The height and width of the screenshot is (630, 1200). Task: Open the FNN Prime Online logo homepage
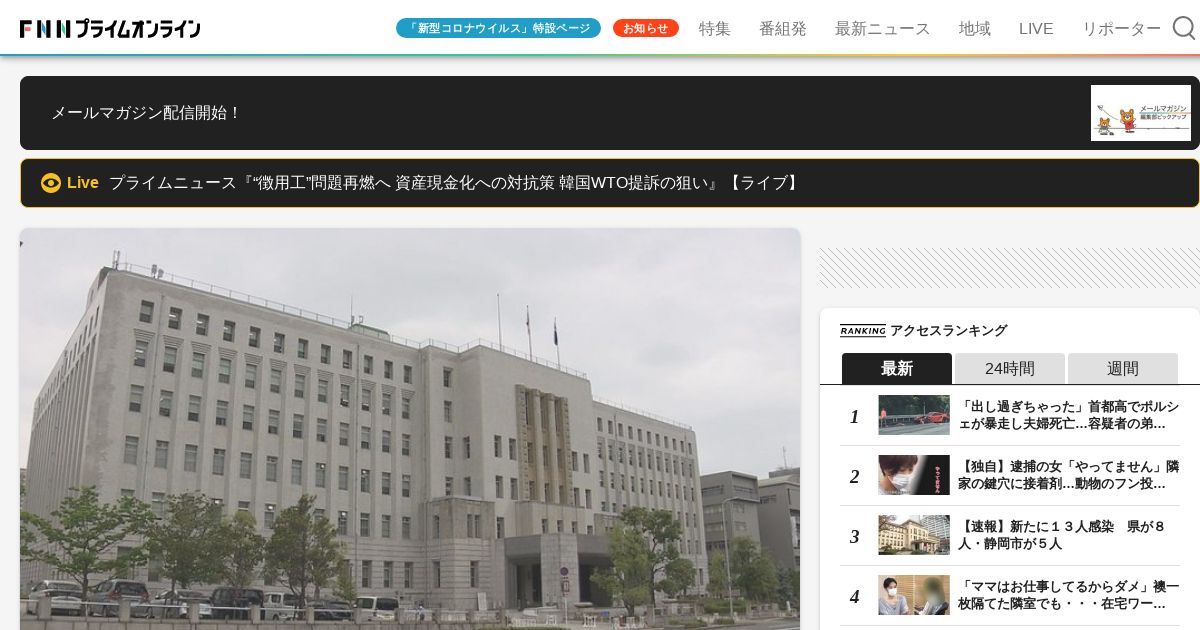pos(110,29)
